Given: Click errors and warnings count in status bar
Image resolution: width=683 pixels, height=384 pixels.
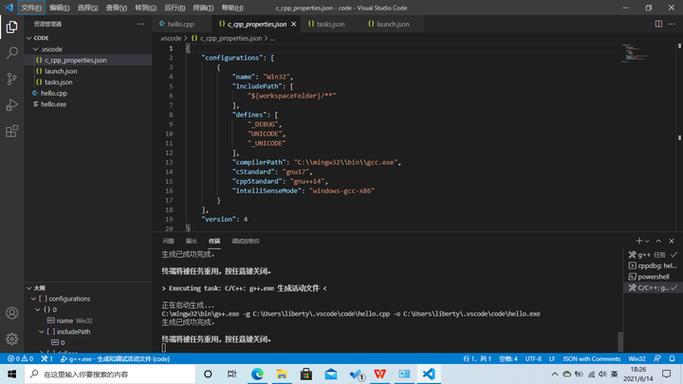Looking at the screenshot, I should 20,359.
